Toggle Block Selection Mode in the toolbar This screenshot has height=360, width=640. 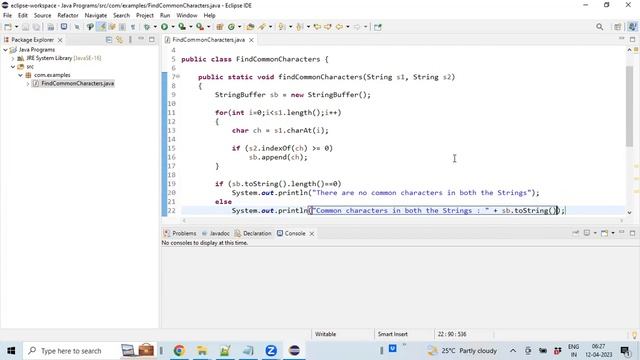point(122,27)
